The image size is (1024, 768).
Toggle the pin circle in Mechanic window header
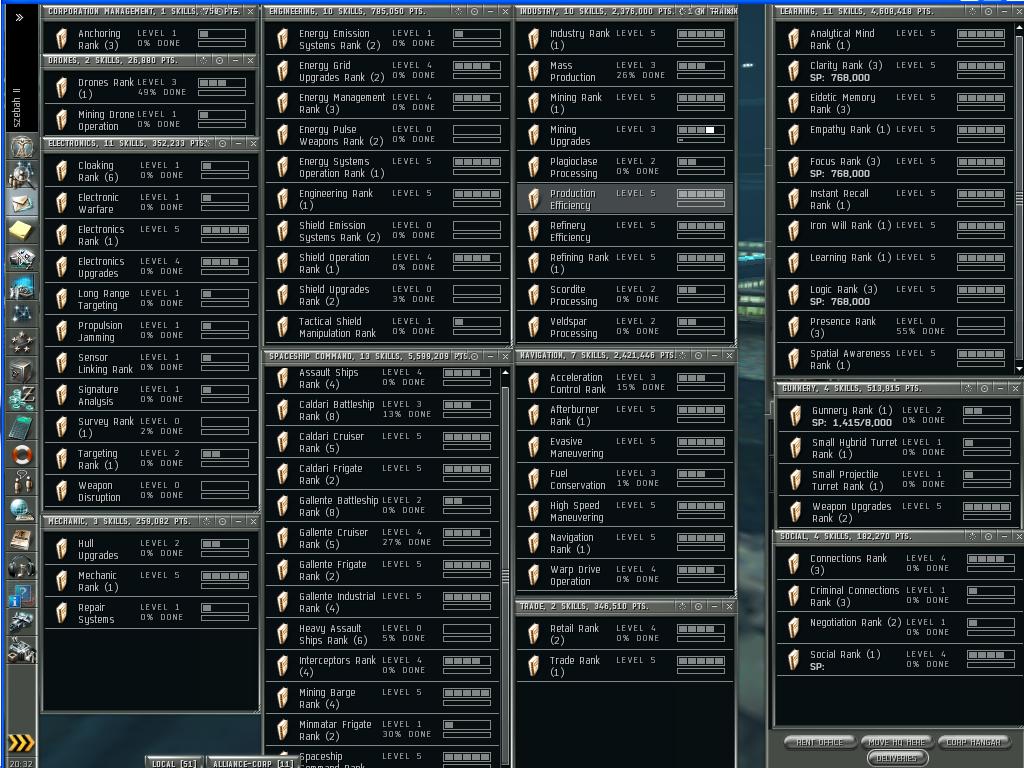pyautogui.click(x=223, y=521)
